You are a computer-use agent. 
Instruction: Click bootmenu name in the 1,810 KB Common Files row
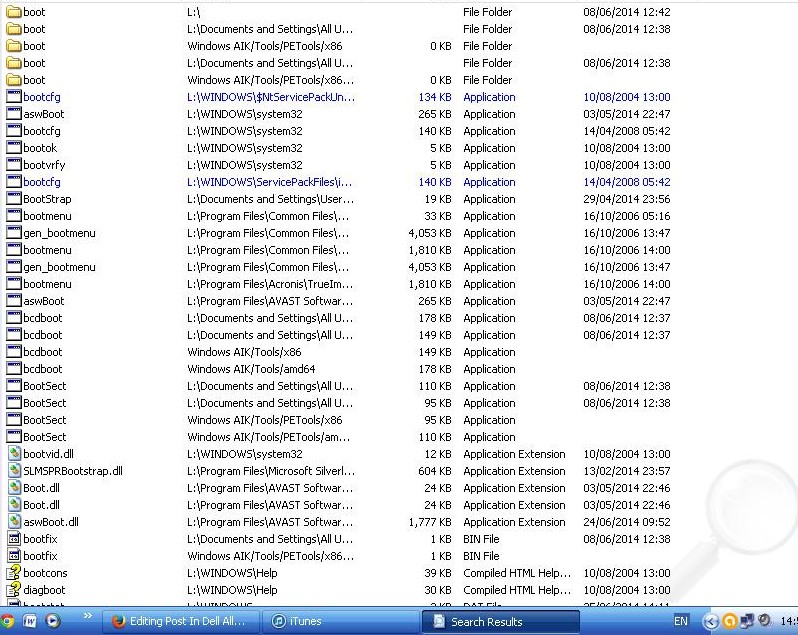(x=47, y=250)
